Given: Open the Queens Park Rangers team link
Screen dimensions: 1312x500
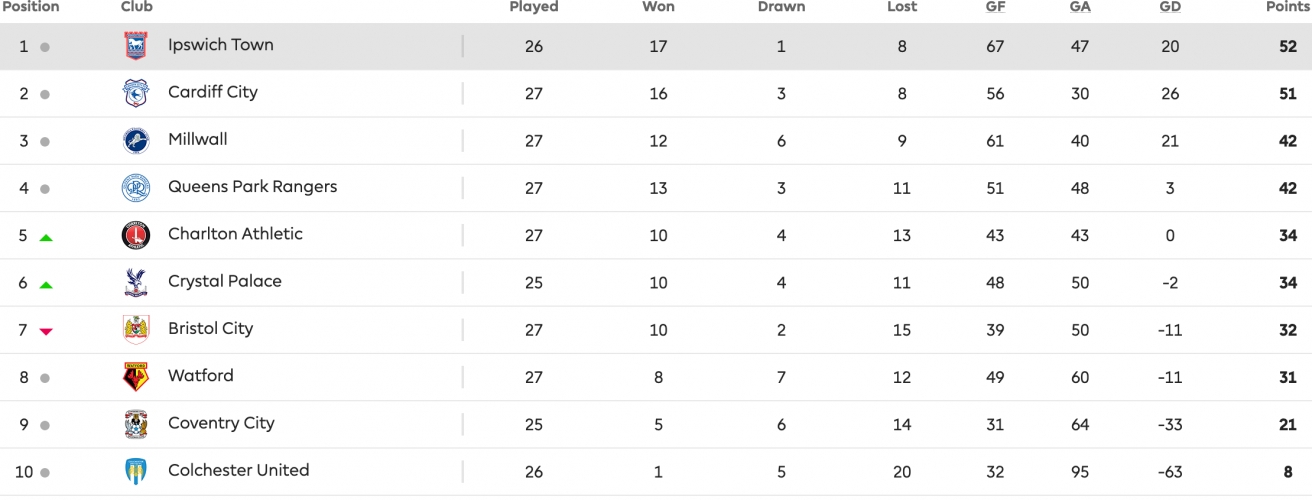Looking at the screenshot, I should (x=252, y=187).
